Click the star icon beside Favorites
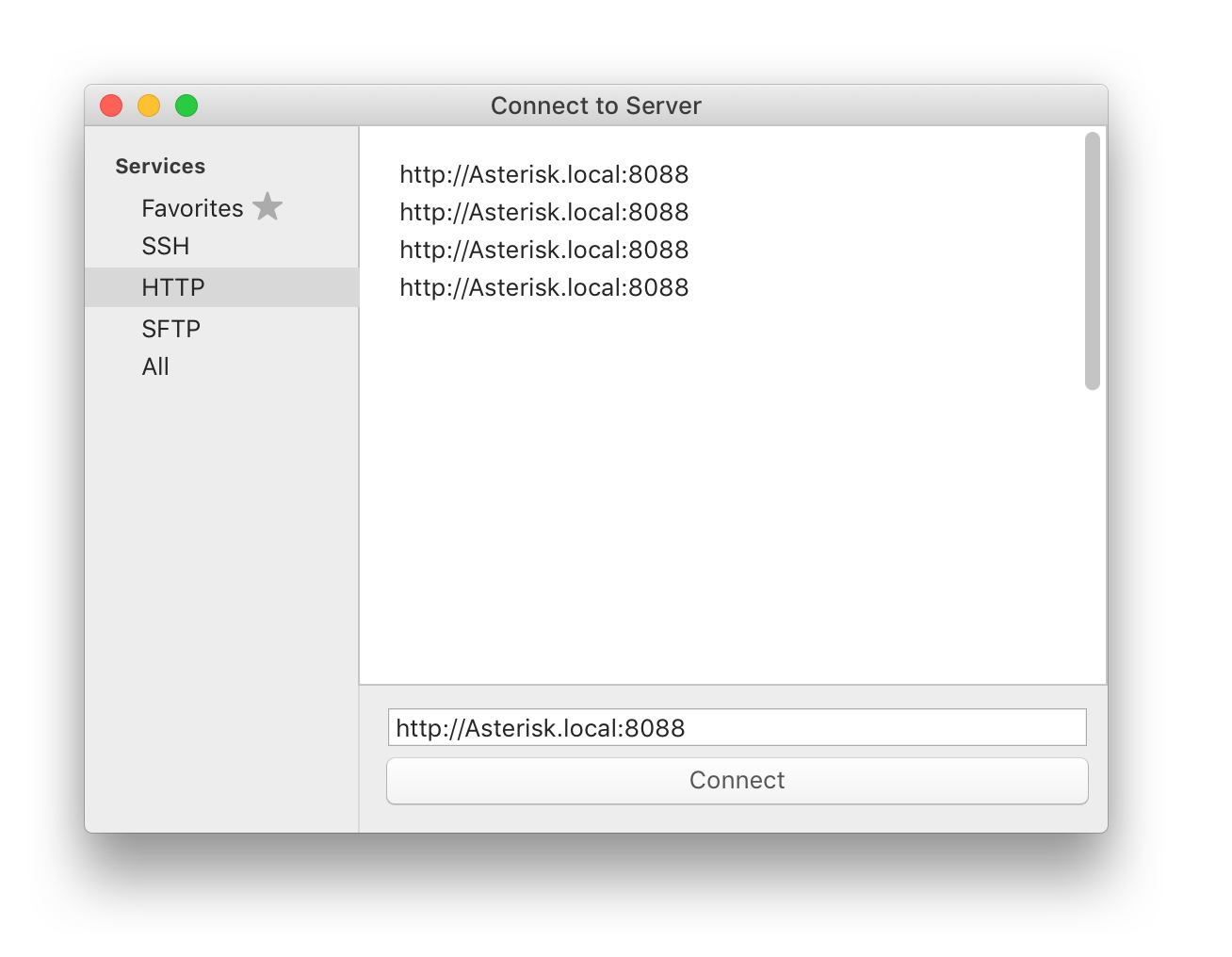This screenshot has height=957, width=1232. pos(267,206)
